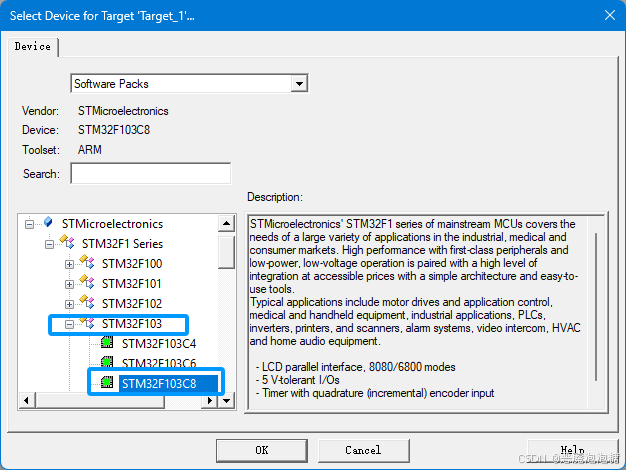Viewport: 626px width, 470px height.
Task: Select STMicroelectronics tree root label
Action: pyautogui.click(x=112, y=224)
